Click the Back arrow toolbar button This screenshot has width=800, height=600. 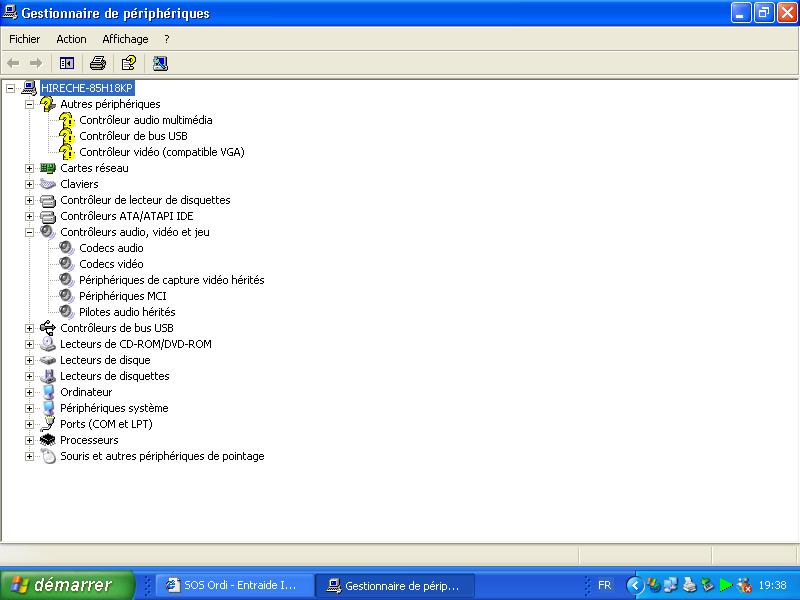tap(13, 63)
